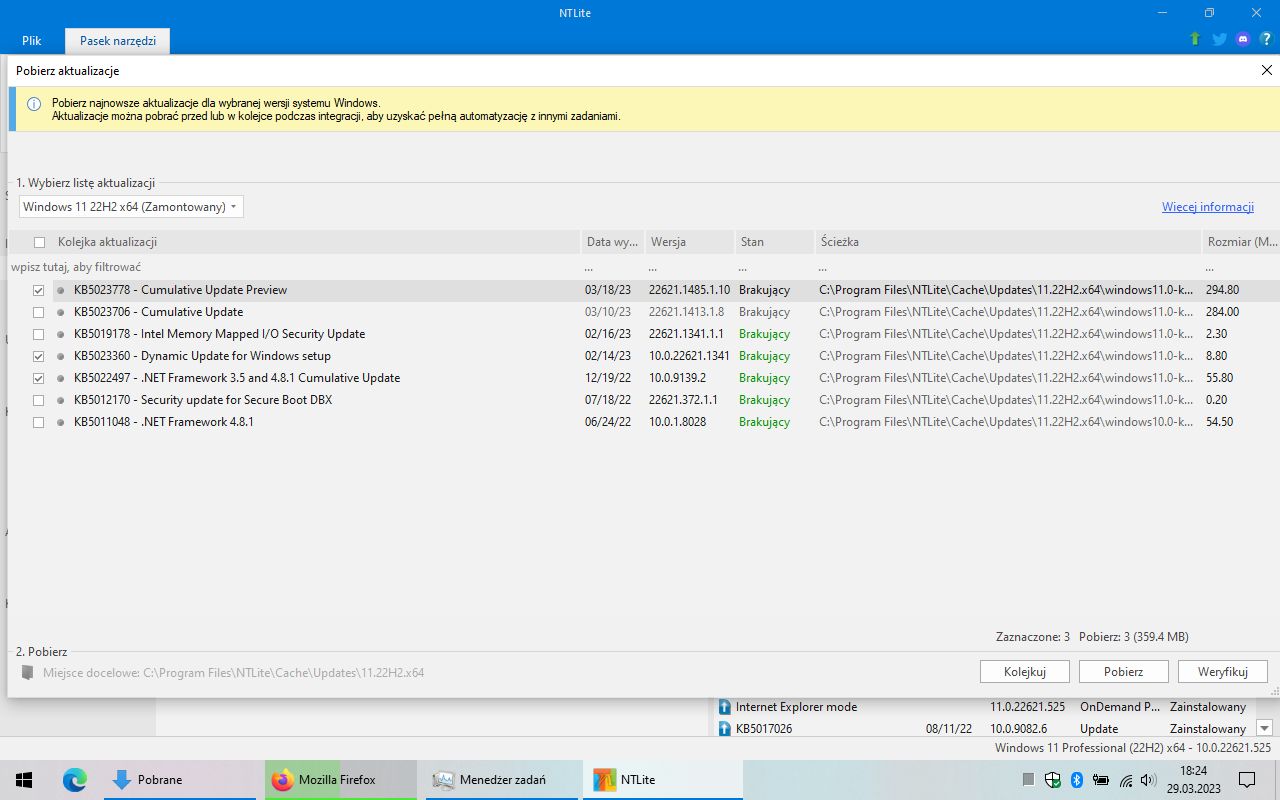Click the question mark help icon
Screen dimensions: 1280x800
pyautogui.click(x=1266, y=38)
